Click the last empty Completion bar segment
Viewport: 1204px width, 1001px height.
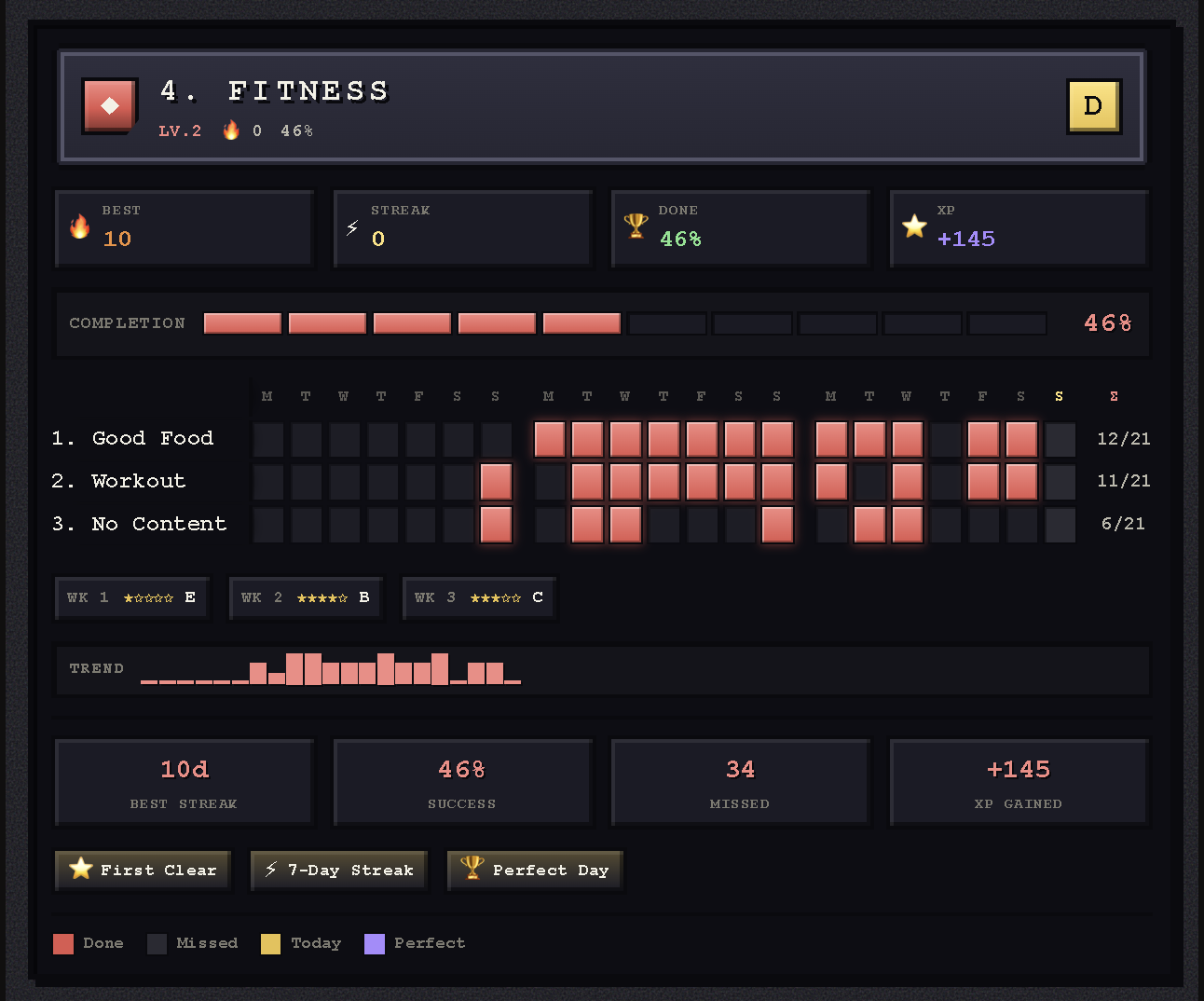click(x=1007, y=323)
